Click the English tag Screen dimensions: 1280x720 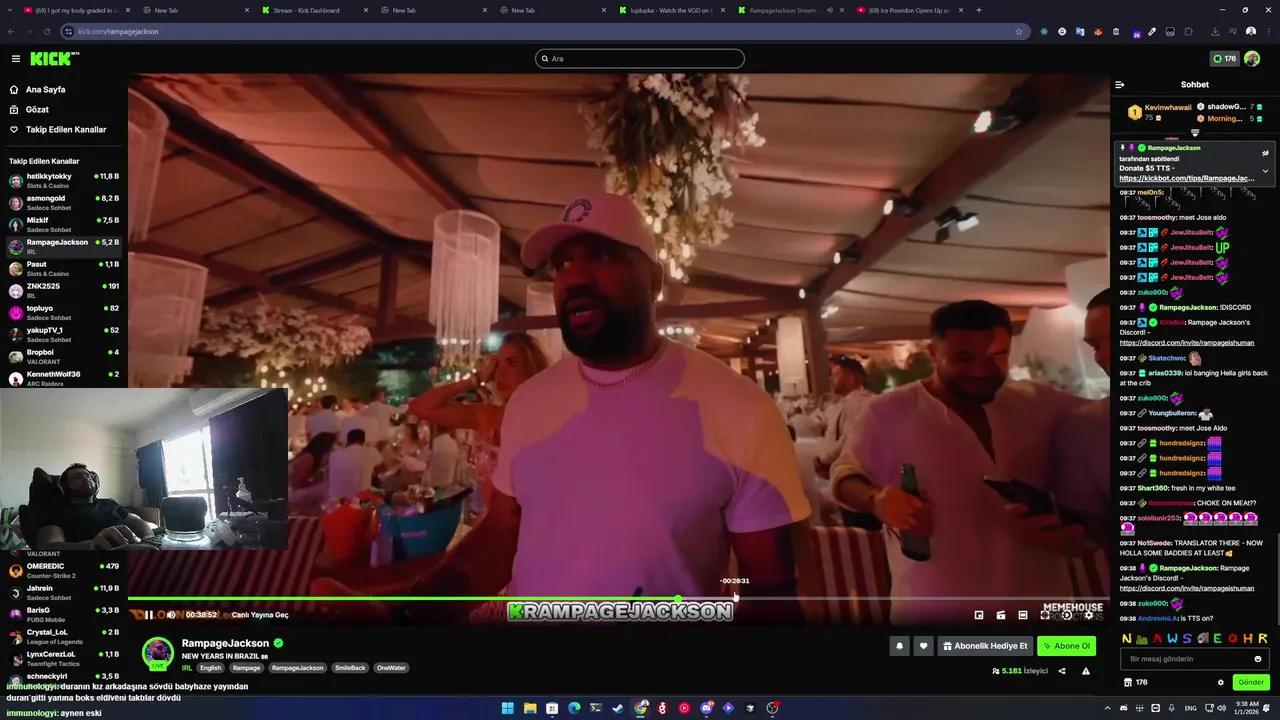tap(210, 668)
